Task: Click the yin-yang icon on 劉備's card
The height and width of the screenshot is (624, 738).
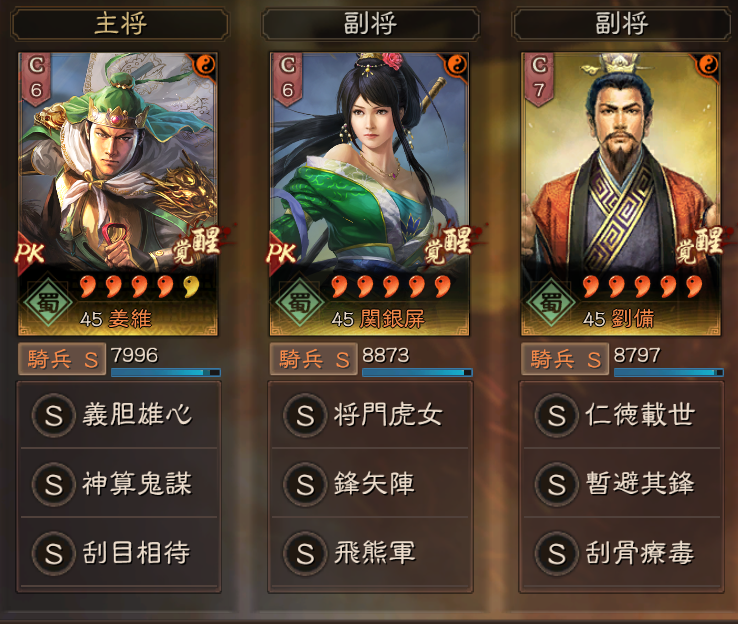Action: point(708,64)
